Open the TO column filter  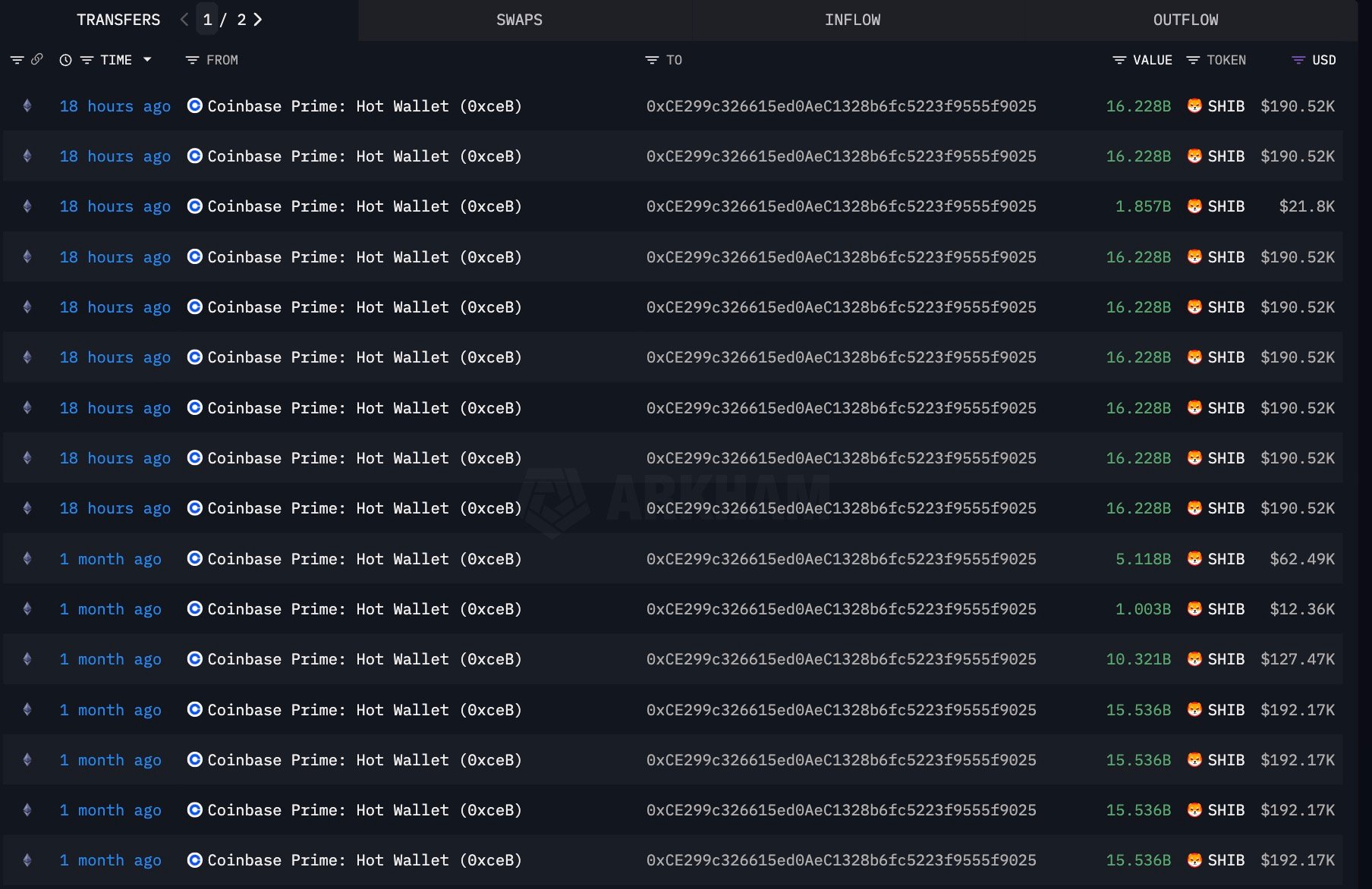652,60
